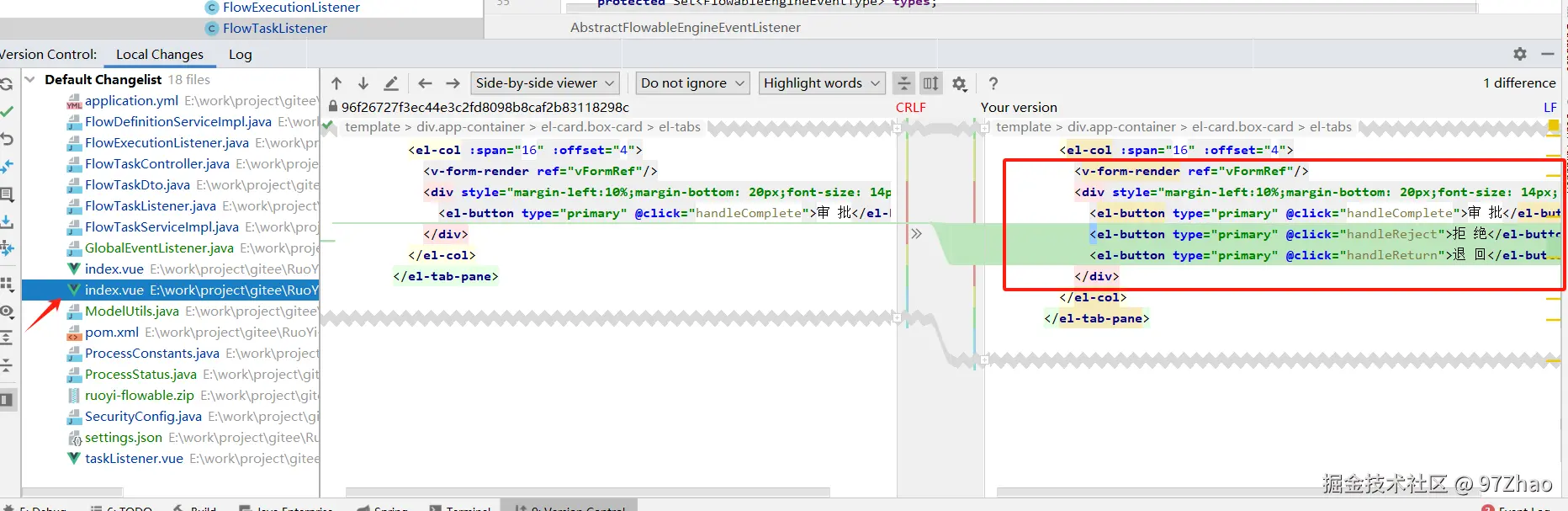Image resolution: width=1568 pixels, height=511 pixels.
Task: Select FlowExecutionListener.java in changelist
Action: 171,142
